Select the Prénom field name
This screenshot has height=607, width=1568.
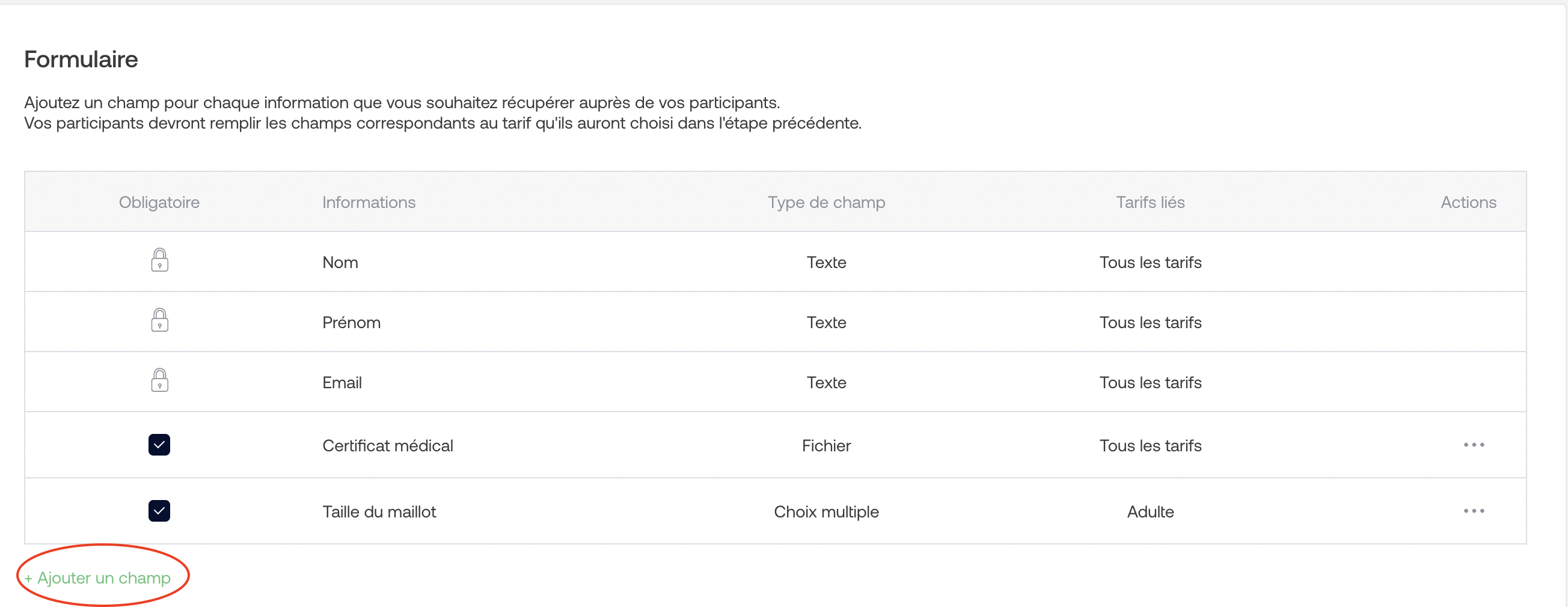pyautogui.click(x=351, y=322)
